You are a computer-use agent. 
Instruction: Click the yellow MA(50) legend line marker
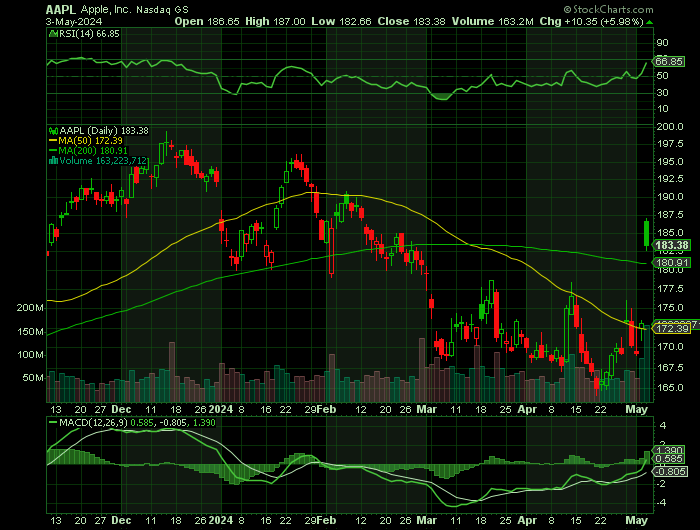click(x=53, y=141)
